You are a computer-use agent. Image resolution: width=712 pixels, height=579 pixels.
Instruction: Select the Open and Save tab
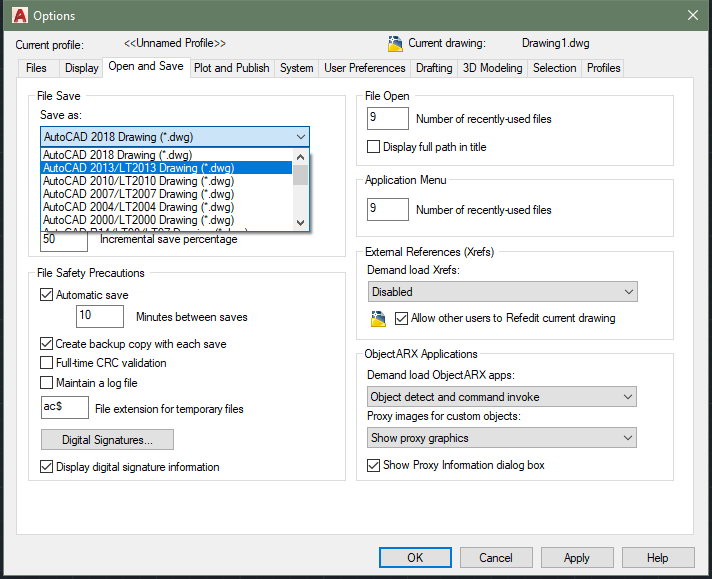(146, 66)
